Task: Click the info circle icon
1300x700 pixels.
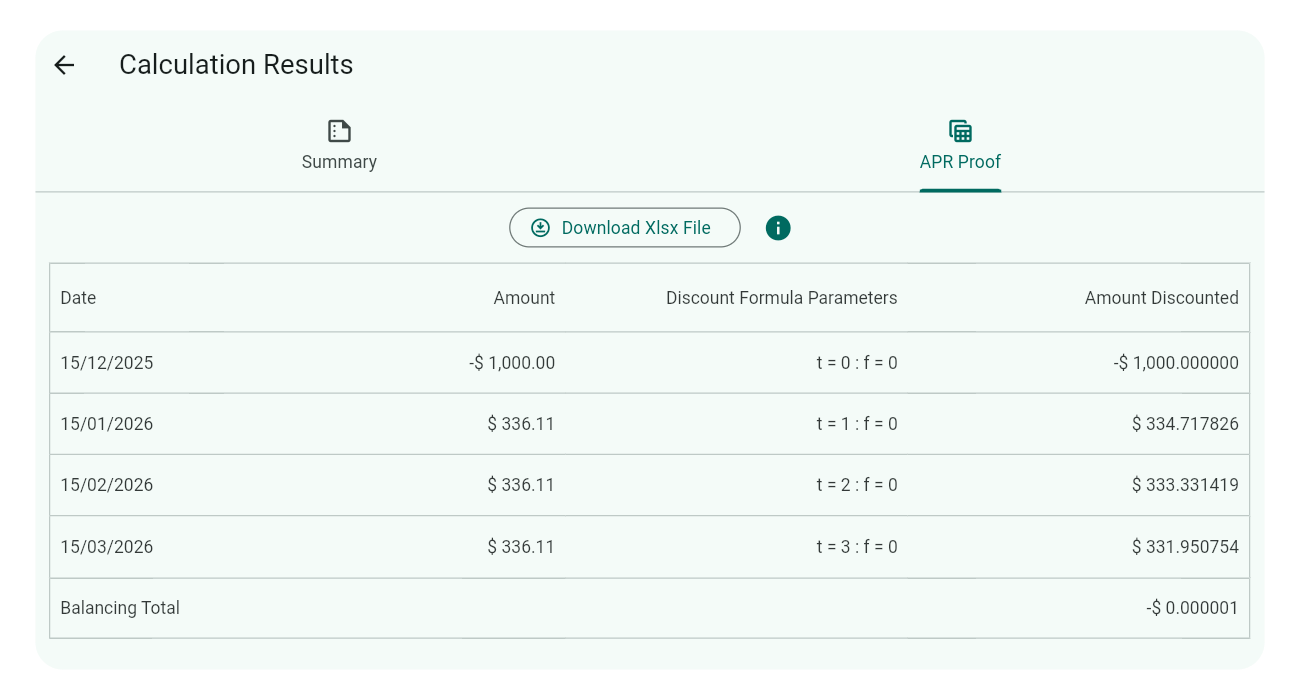Action: point(778,228)
